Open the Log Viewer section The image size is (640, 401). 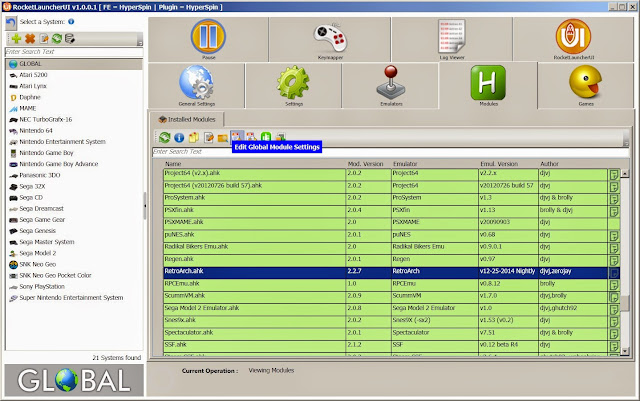click(452, 39)
